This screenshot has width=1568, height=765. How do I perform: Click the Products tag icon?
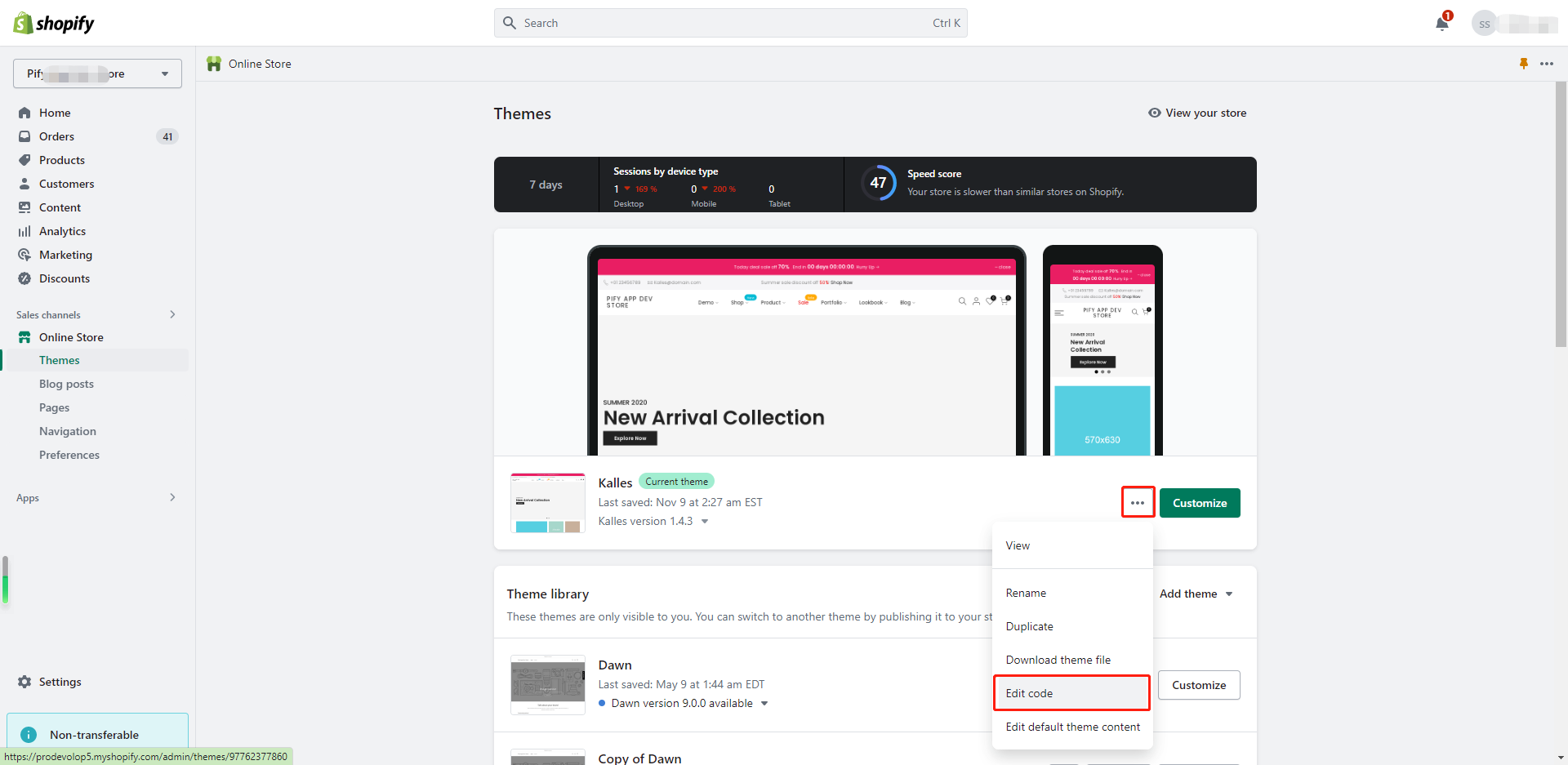point(24,160)
